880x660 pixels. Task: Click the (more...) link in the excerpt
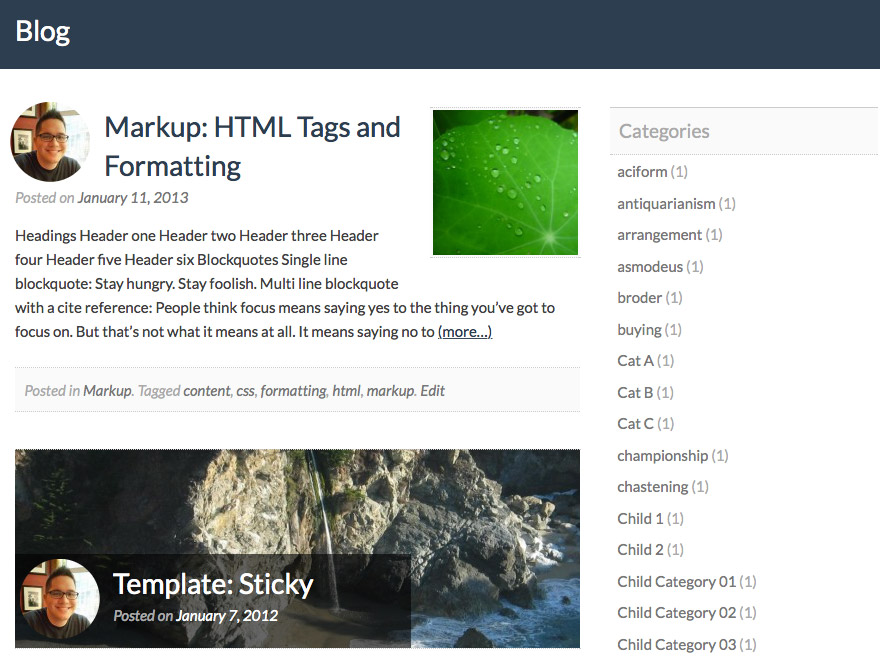[x=465, y=332]
